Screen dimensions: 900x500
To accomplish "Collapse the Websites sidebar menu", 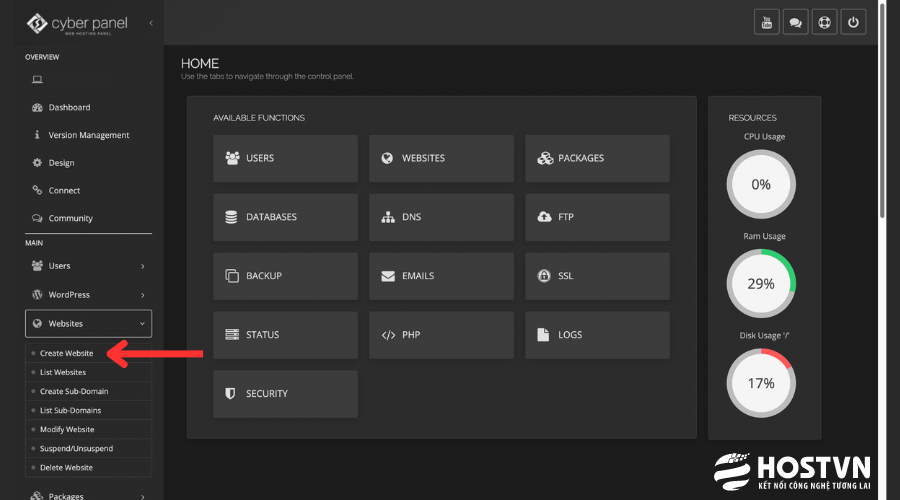I will (88, 324).
